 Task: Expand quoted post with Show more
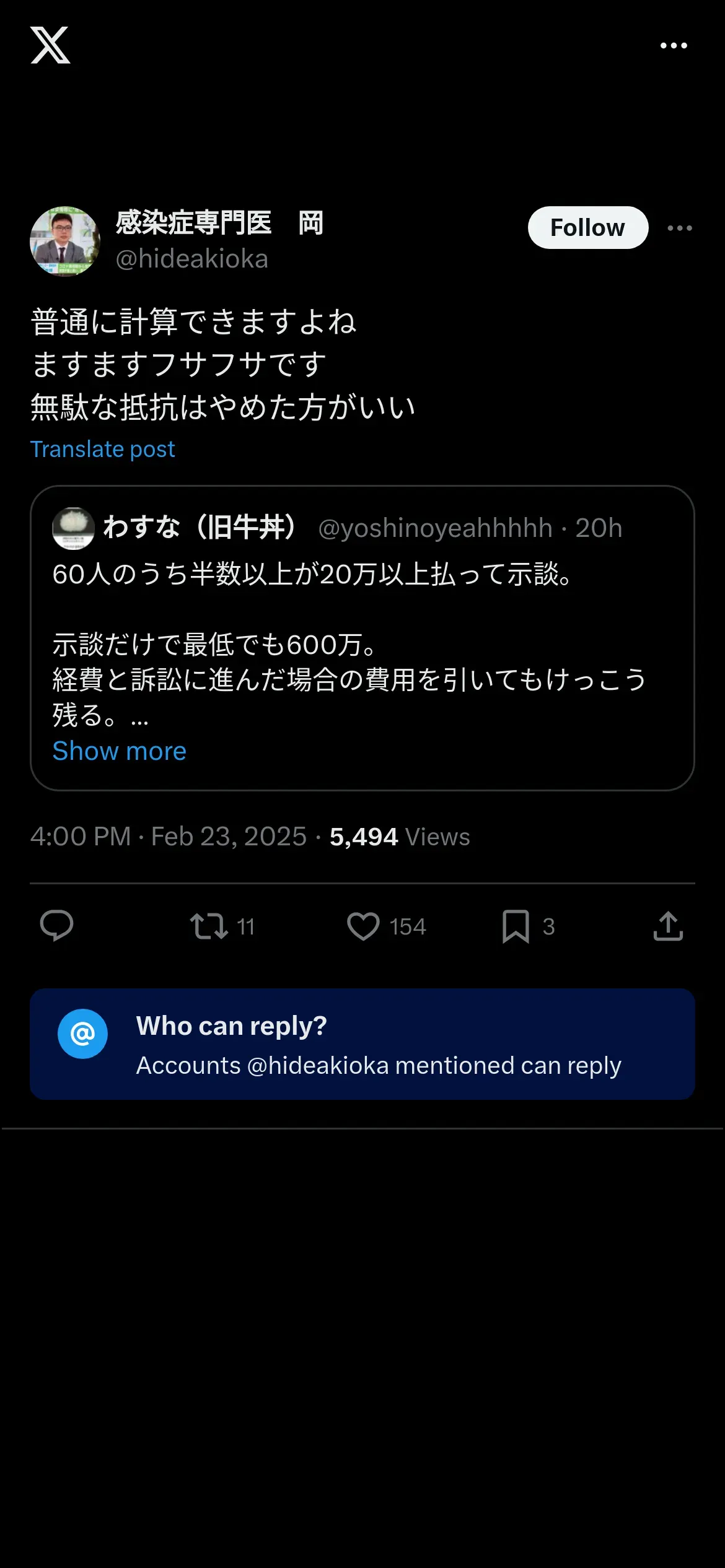(x=120, y=751)
